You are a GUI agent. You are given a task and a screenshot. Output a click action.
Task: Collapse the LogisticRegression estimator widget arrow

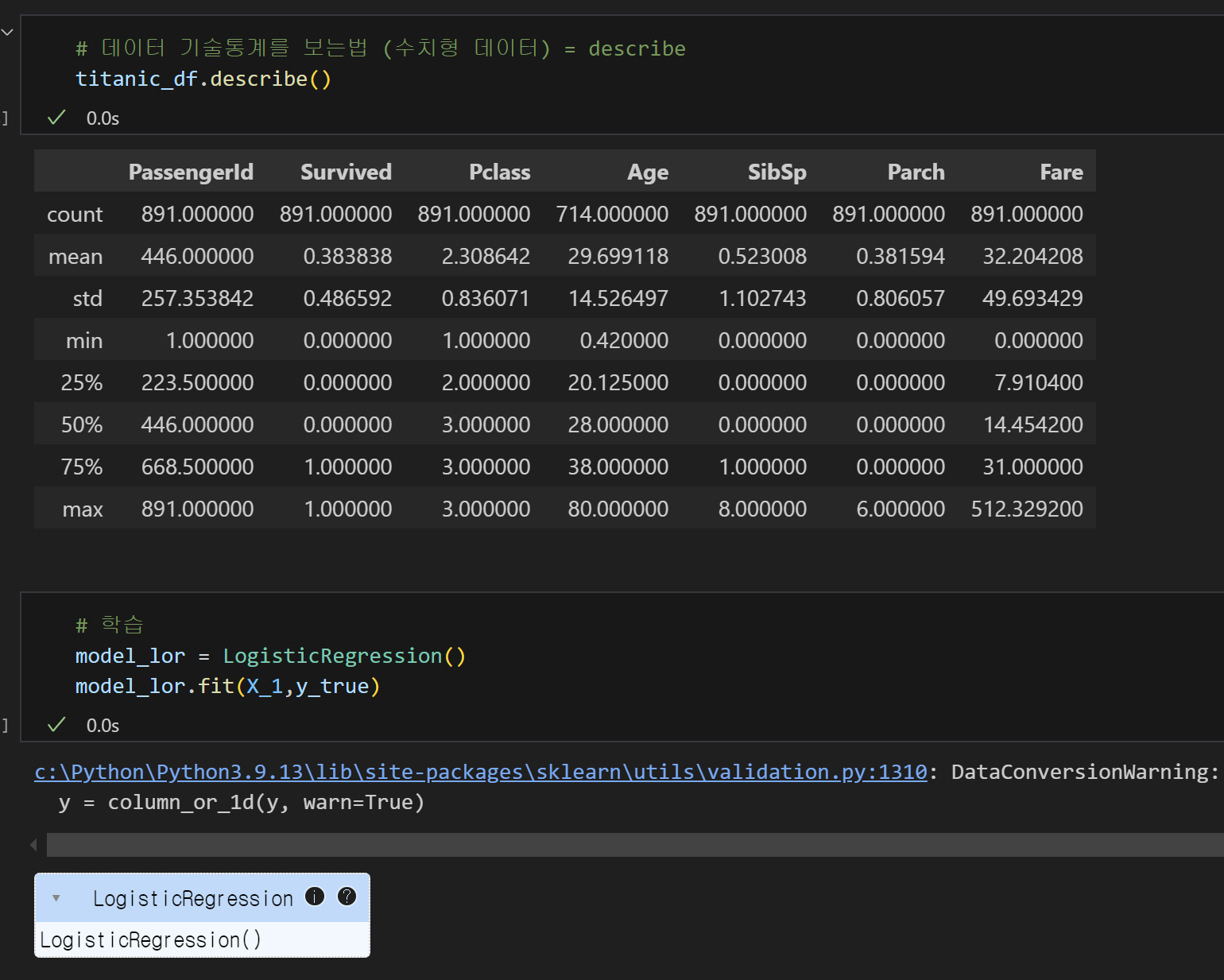(x=56, y=898)
